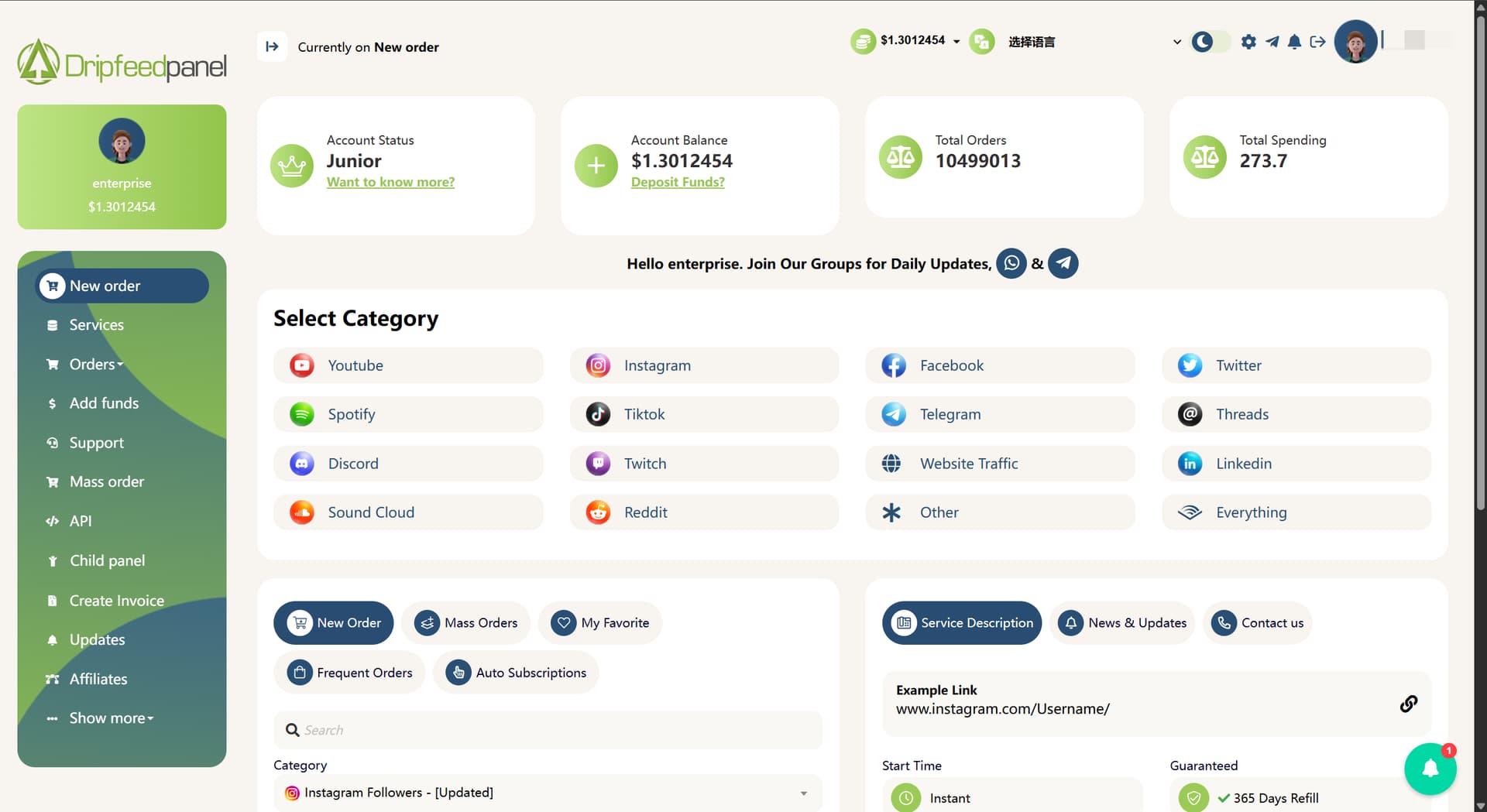Open the profile avatar in top bar
The height and width of the screenshot is (812, 1487).
[1355, 42]
